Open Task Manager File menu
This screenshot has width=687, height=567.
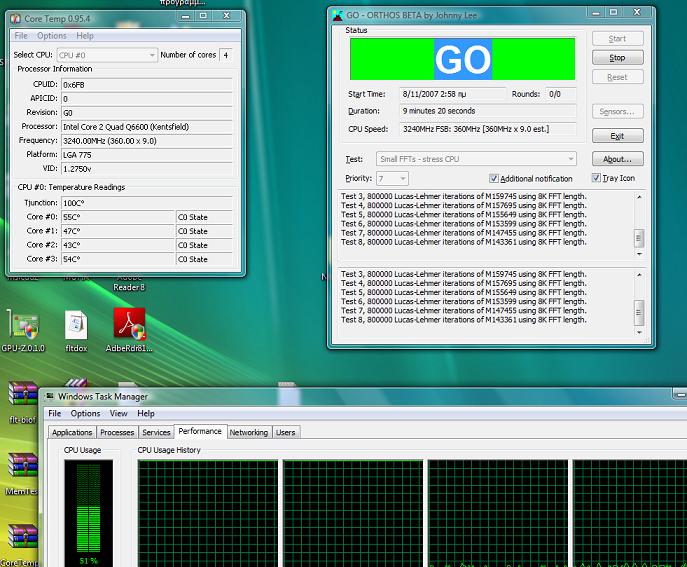pyautogui.click(x=55, y=414)
